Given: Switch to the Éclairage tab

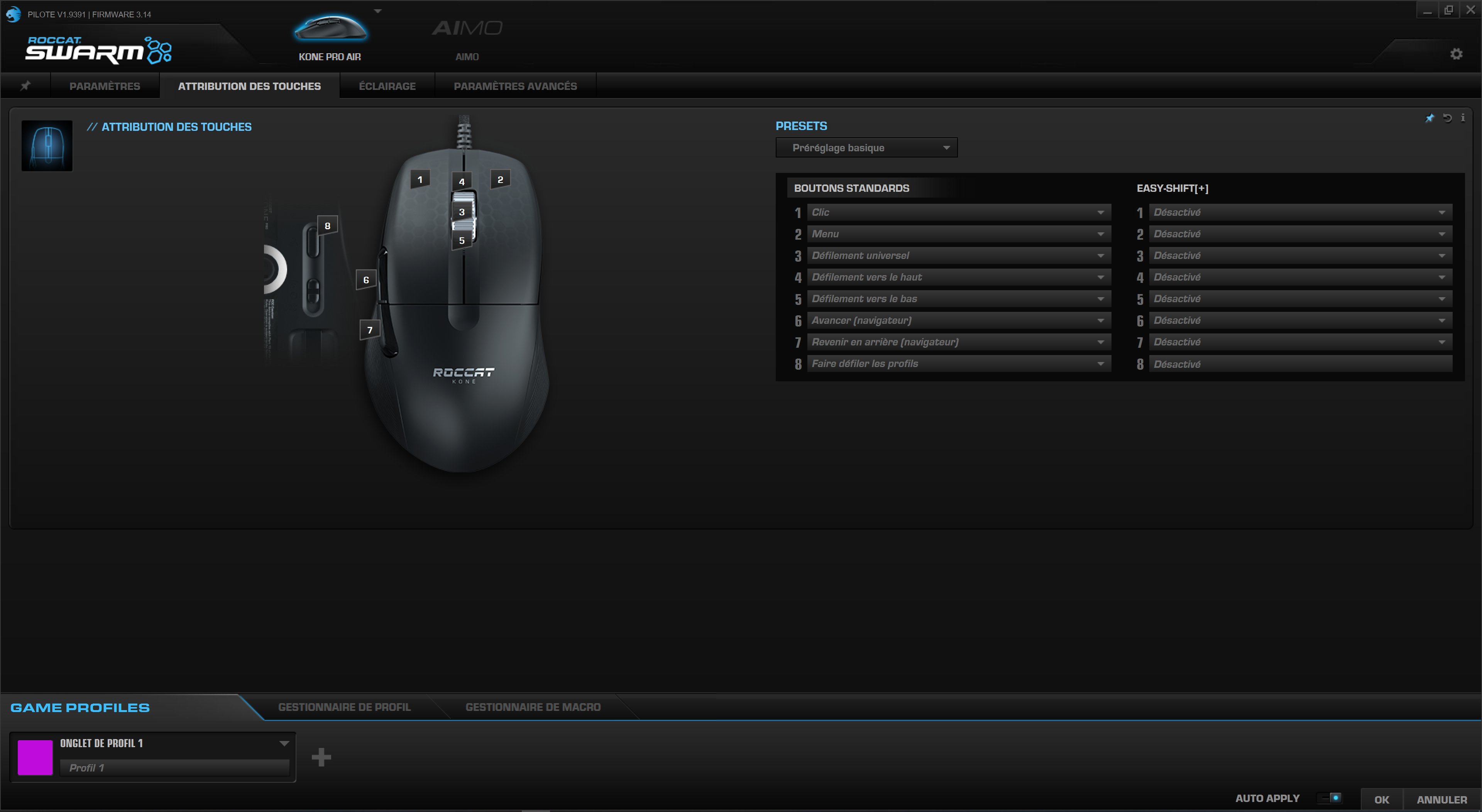Looking at the screenshot, I should [387, 86].
